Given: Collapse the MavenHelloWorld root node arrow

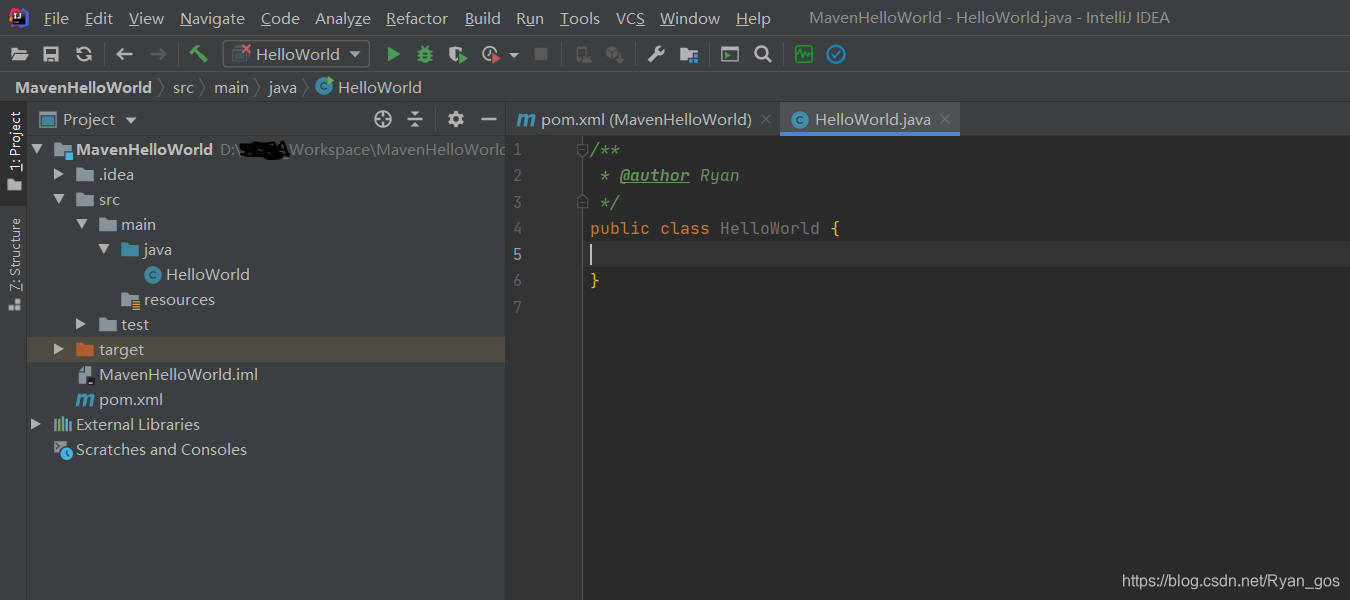Looking at the screenshot, I should [x=37, y=149].
